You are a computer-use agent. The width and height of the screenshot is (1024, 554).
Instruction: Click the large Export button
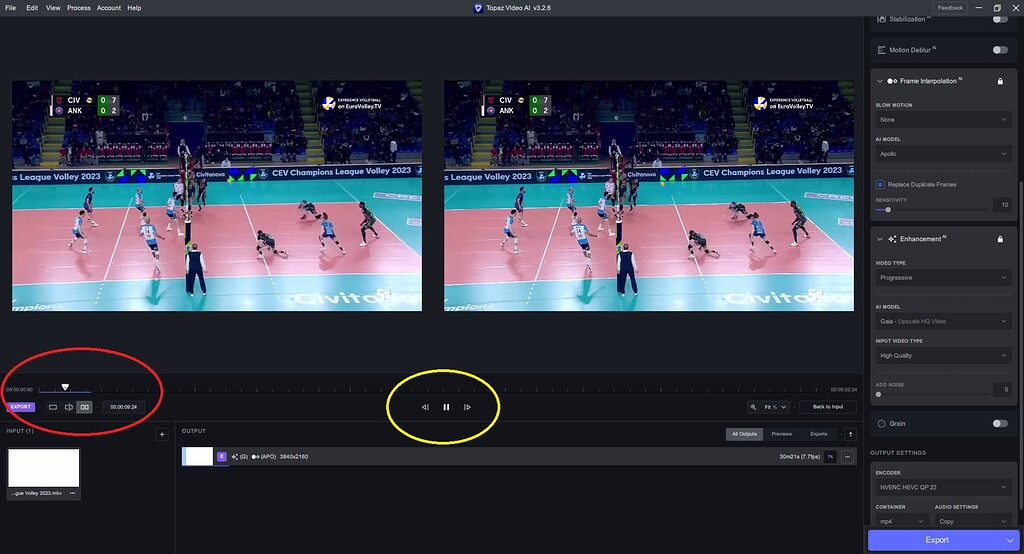936,540
